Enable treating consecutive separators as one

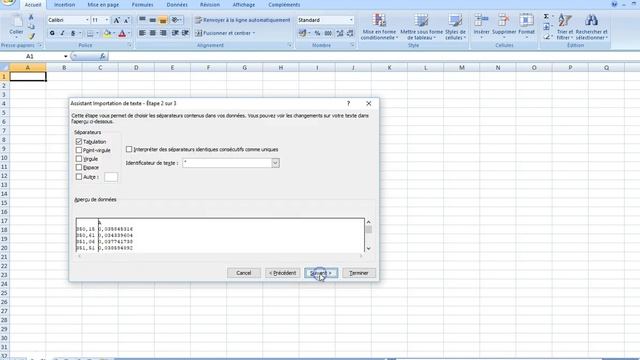pos(129,149)
